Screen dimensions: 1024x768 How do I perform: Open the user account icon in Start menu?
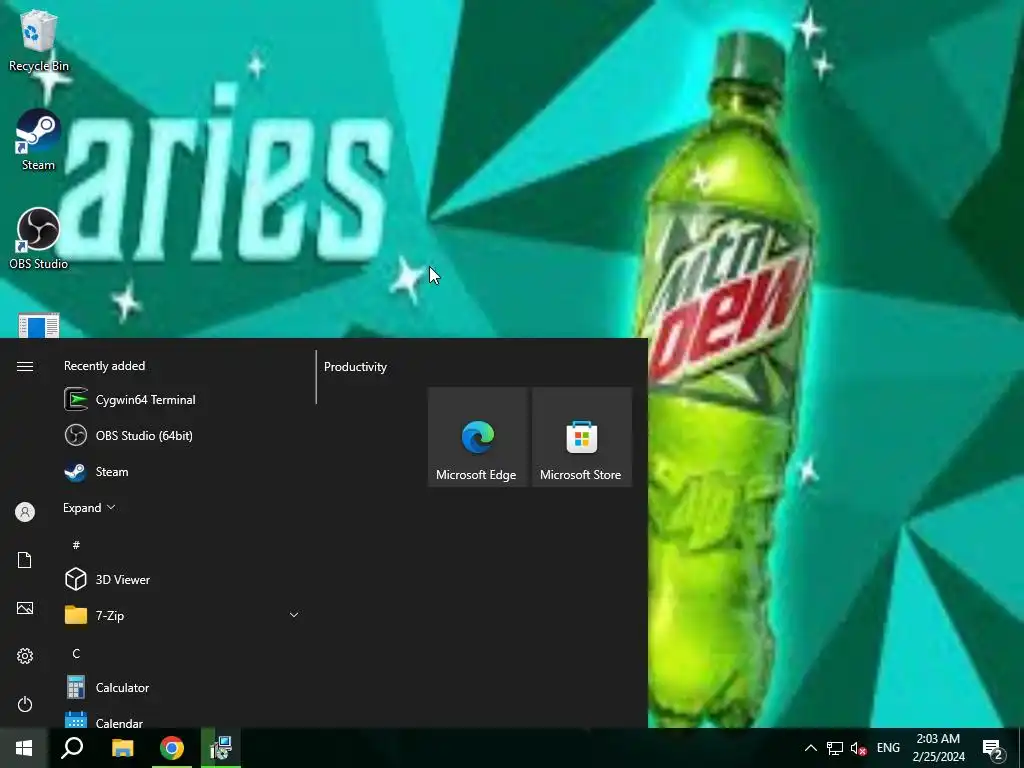[25, 512]
